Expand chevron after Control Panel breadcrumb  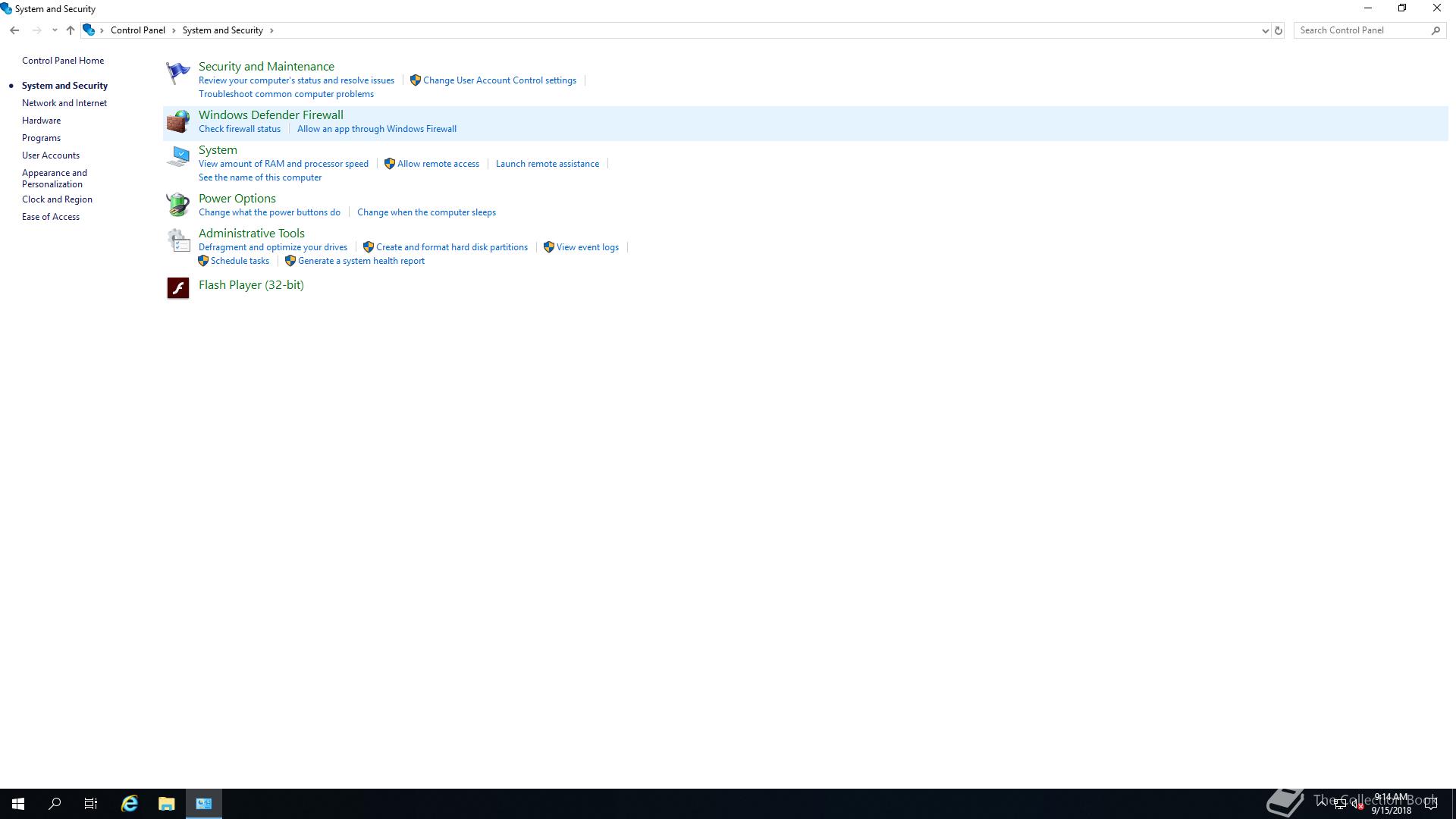pos(174,30)
